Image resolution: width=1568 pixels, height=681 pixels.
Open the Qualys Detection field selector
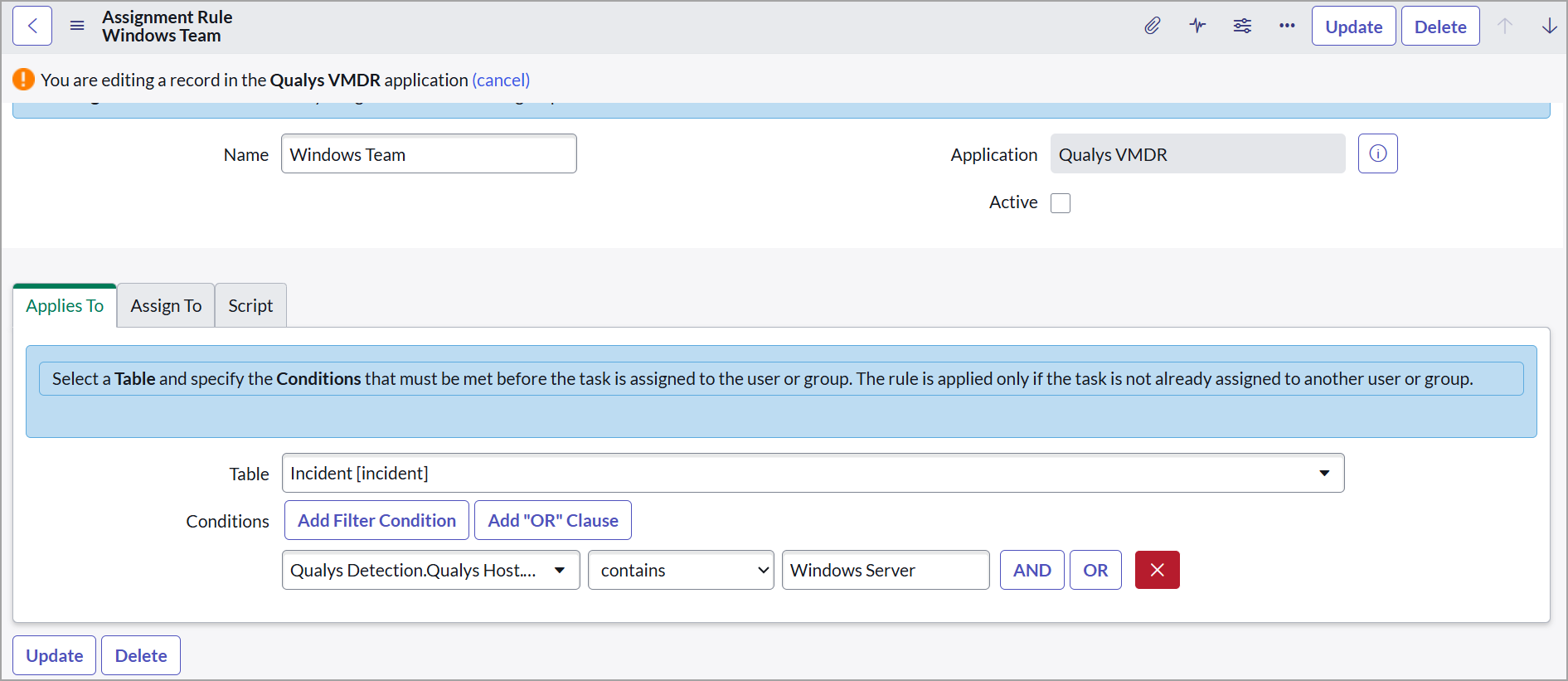(x=430, y=570)
